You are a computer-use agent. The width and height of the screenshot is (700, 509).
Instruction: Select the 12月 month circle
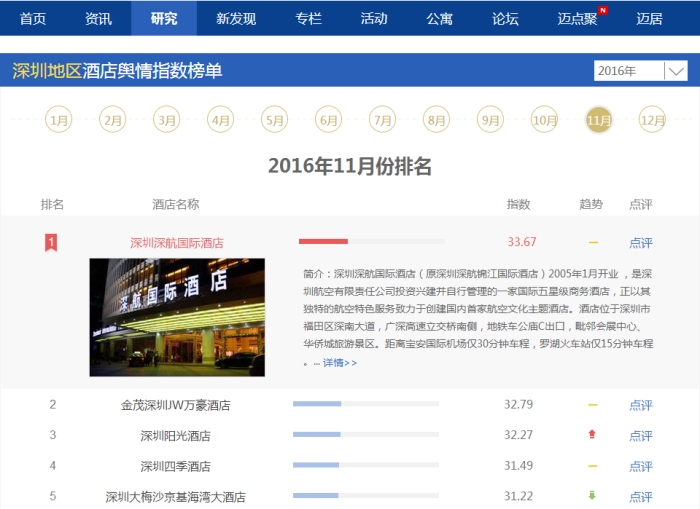pos(652,120)
